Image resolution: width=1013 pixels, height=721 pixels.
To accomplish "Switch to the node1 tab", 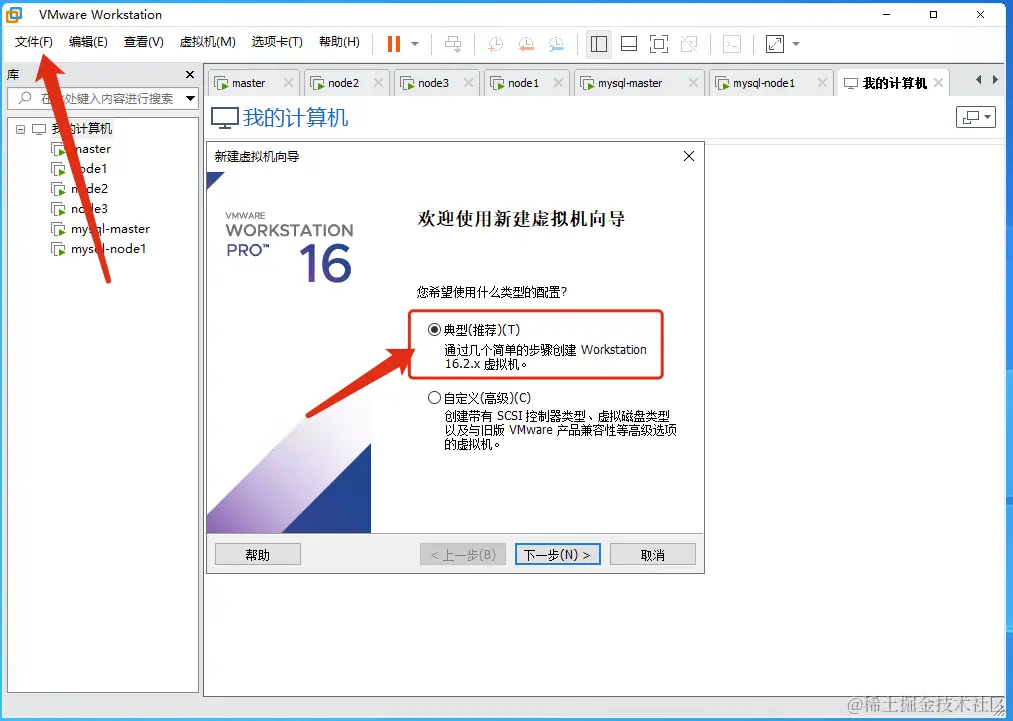I will coord(523,83).
